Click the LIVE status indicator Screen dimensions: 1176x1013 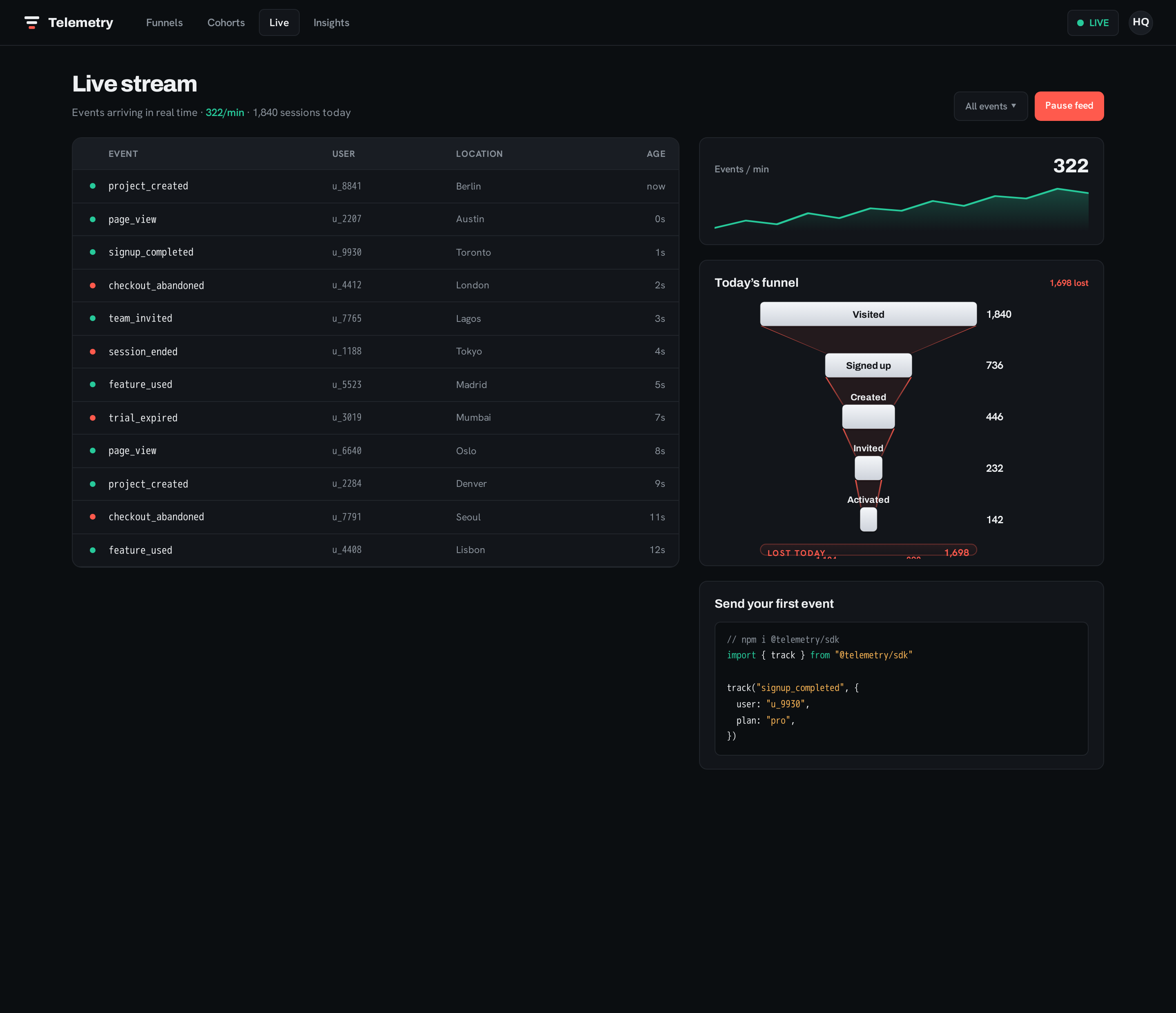[x=1093, y=23]
